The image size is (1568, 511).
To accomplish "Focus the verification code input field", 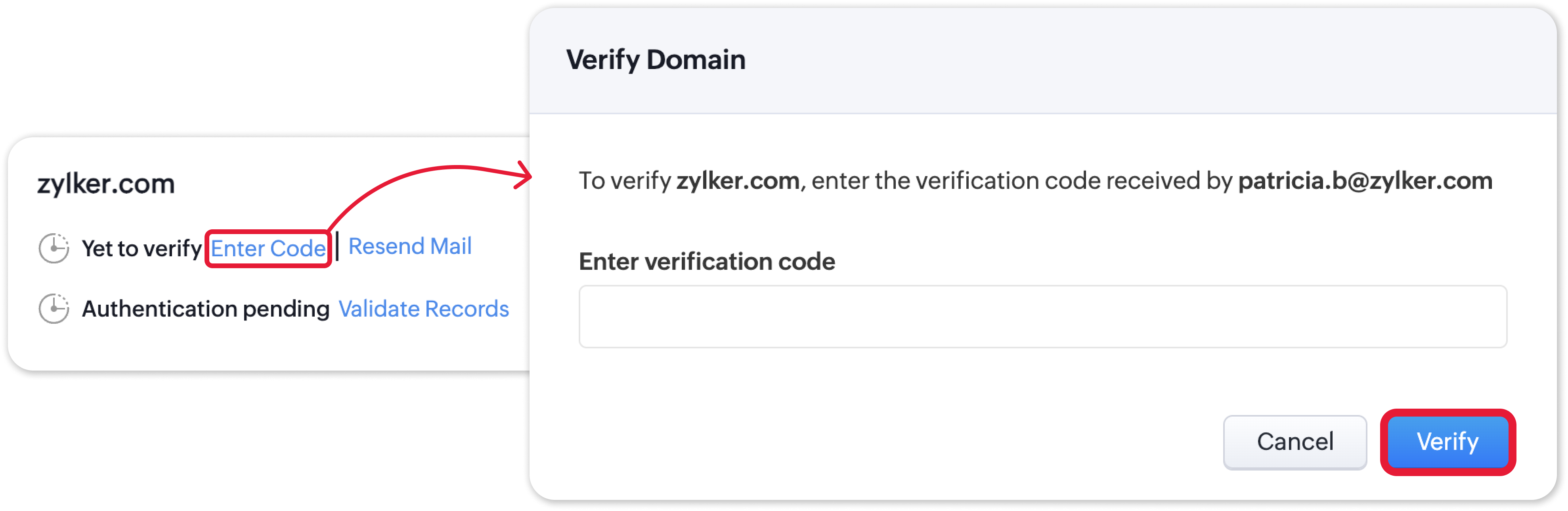I will click(x=1042, y=317).
